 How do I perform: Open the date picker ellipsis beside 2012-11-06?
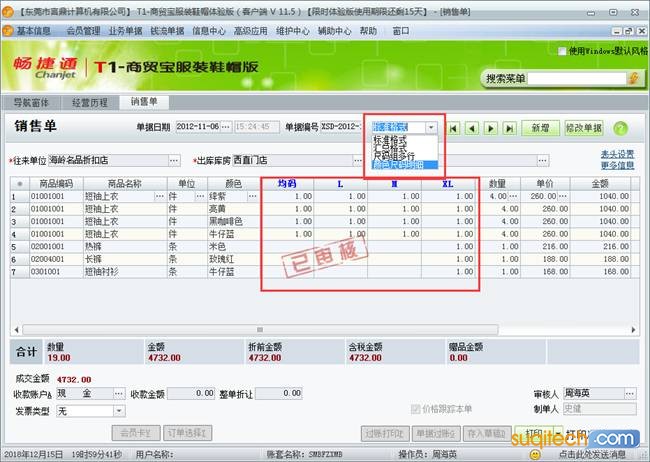tap(226, 126)
